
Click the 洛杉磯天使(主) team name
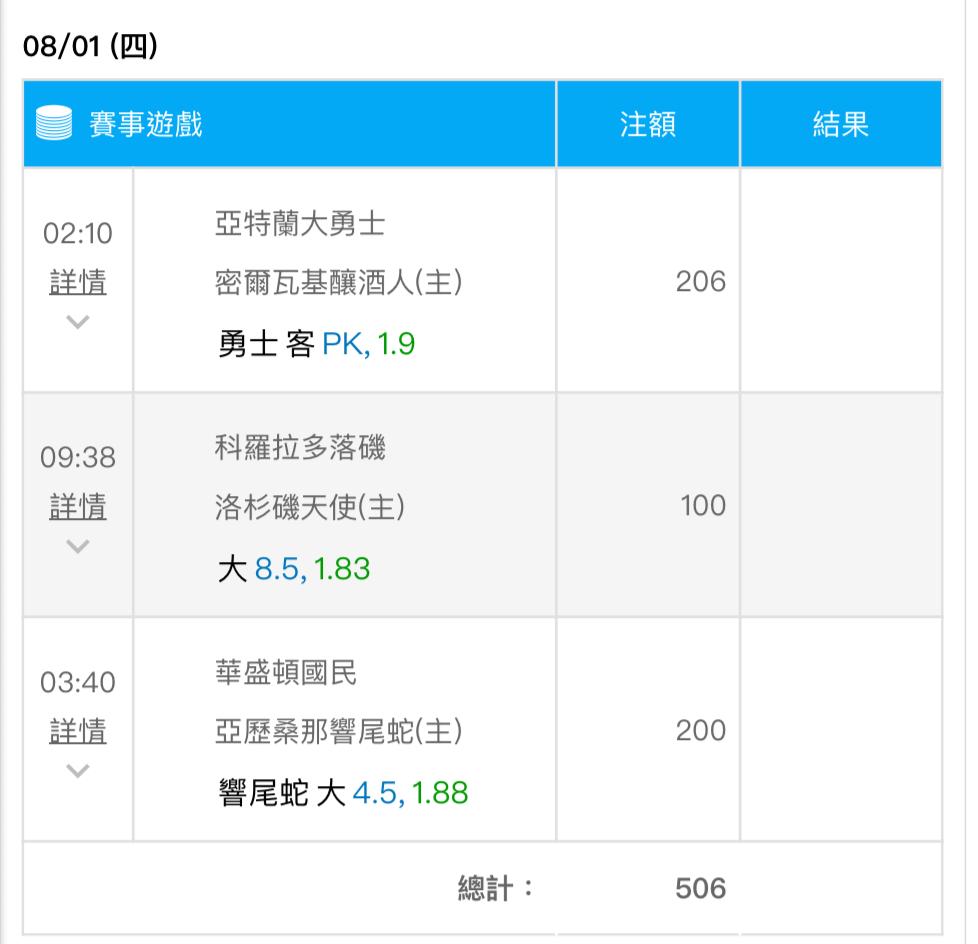coord(310,507)
